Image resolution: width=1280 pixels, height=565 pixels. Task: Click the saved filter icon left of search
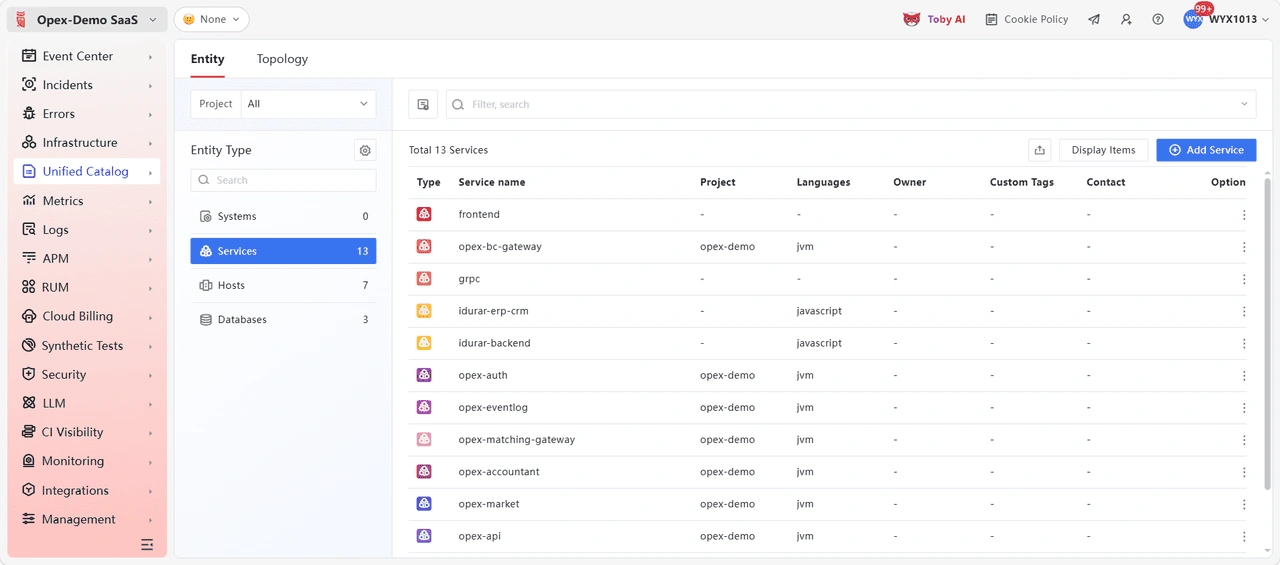click(x=423, y=104)
